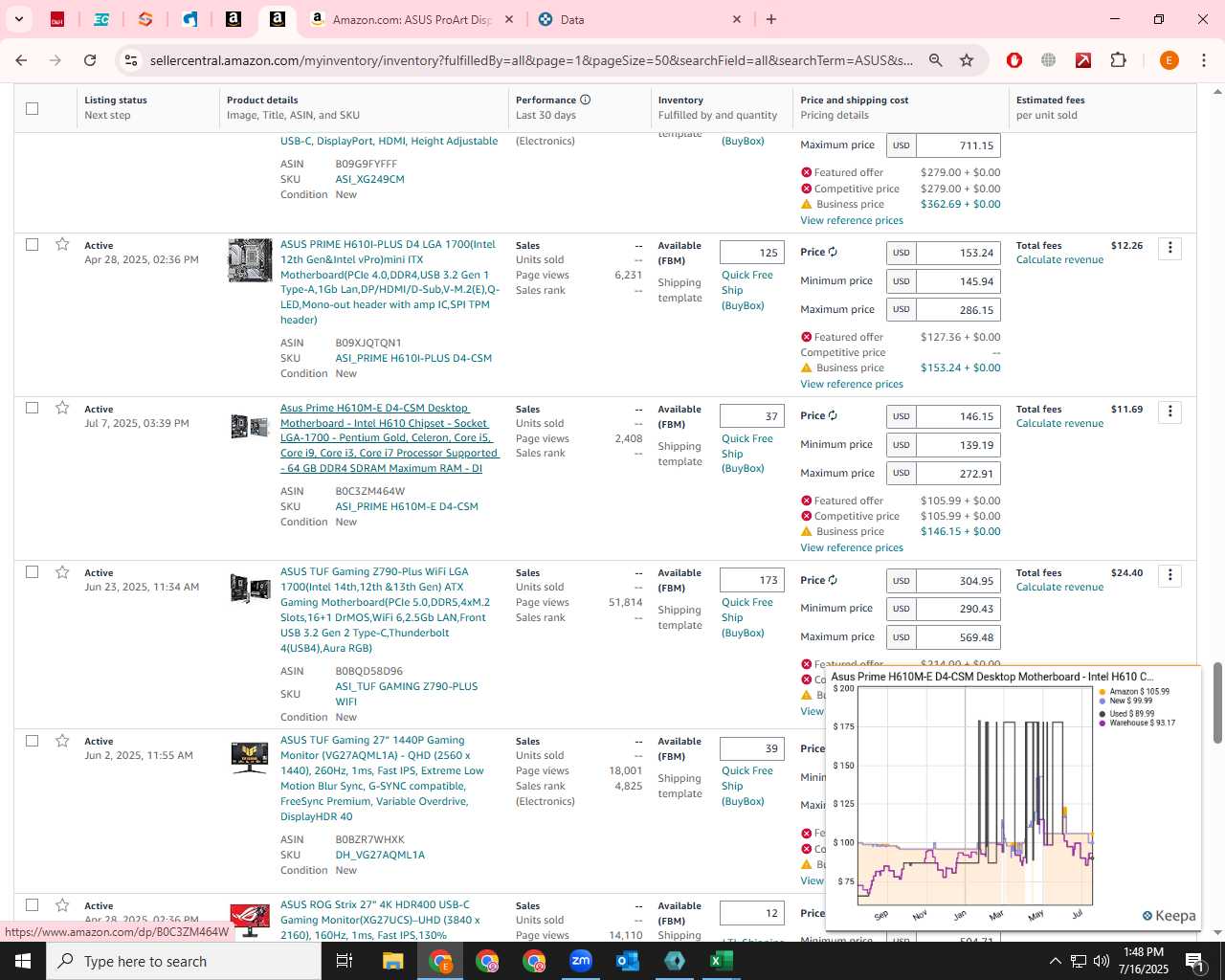The image size is (1225, 980).
Task: Open ASUS PRIME H610I-PLUS D4 product title
Action: (390, 281)
